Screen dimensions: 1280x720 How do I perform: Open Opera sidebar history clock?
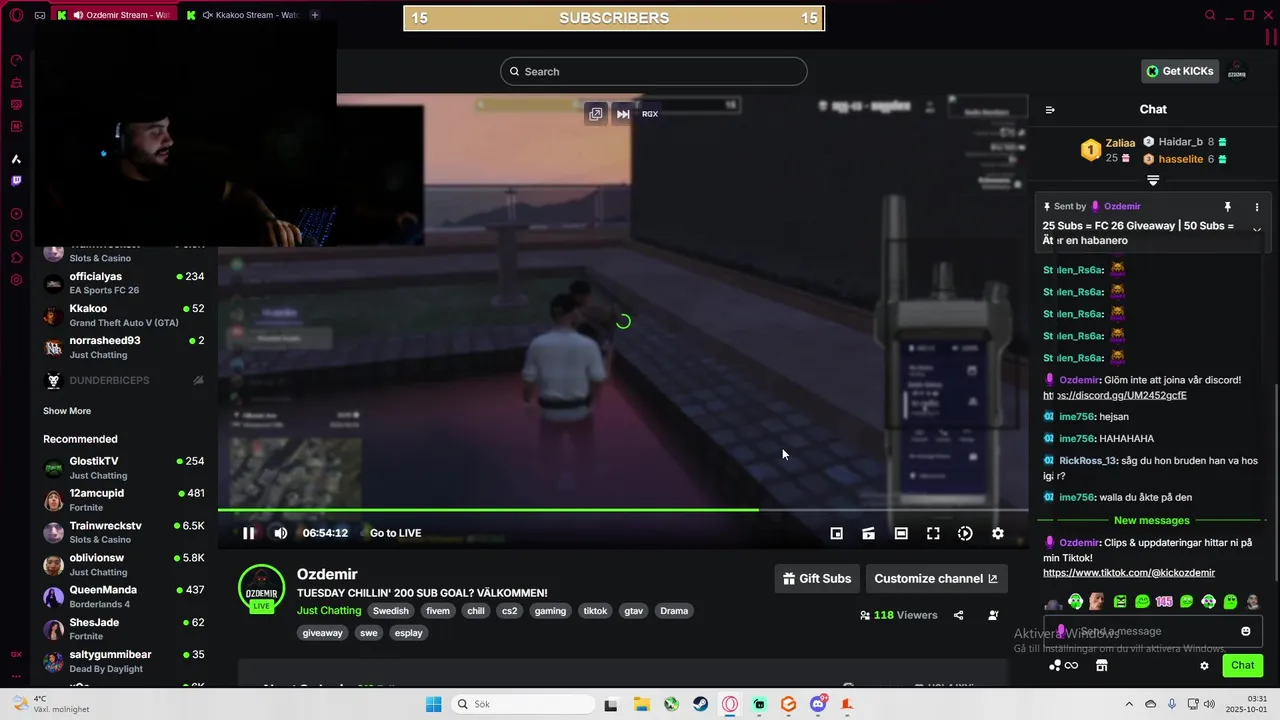16,236
